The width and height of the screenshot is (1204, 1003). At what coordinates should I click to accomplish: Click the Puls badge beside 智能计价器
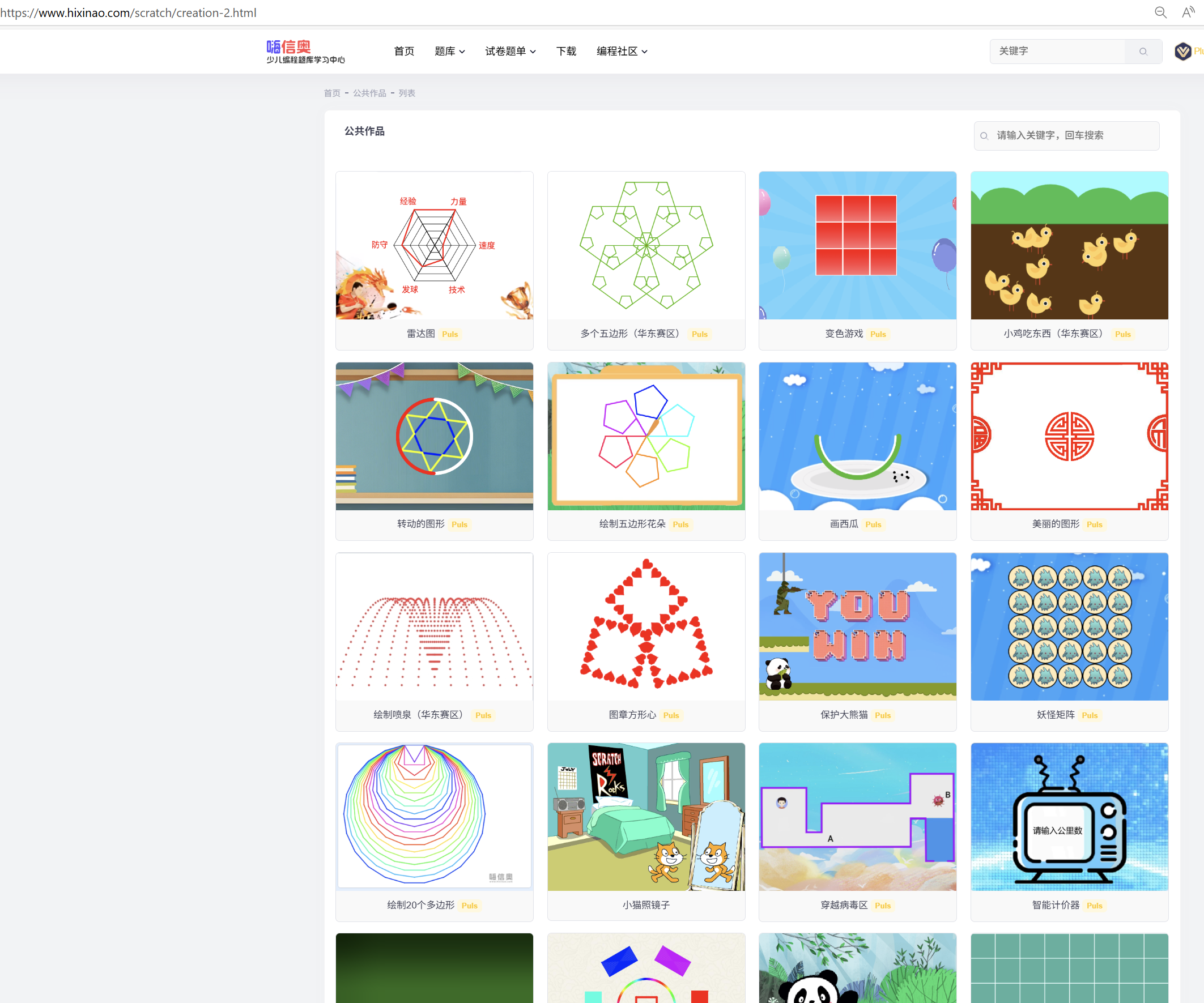click(x=1094, y=906)
